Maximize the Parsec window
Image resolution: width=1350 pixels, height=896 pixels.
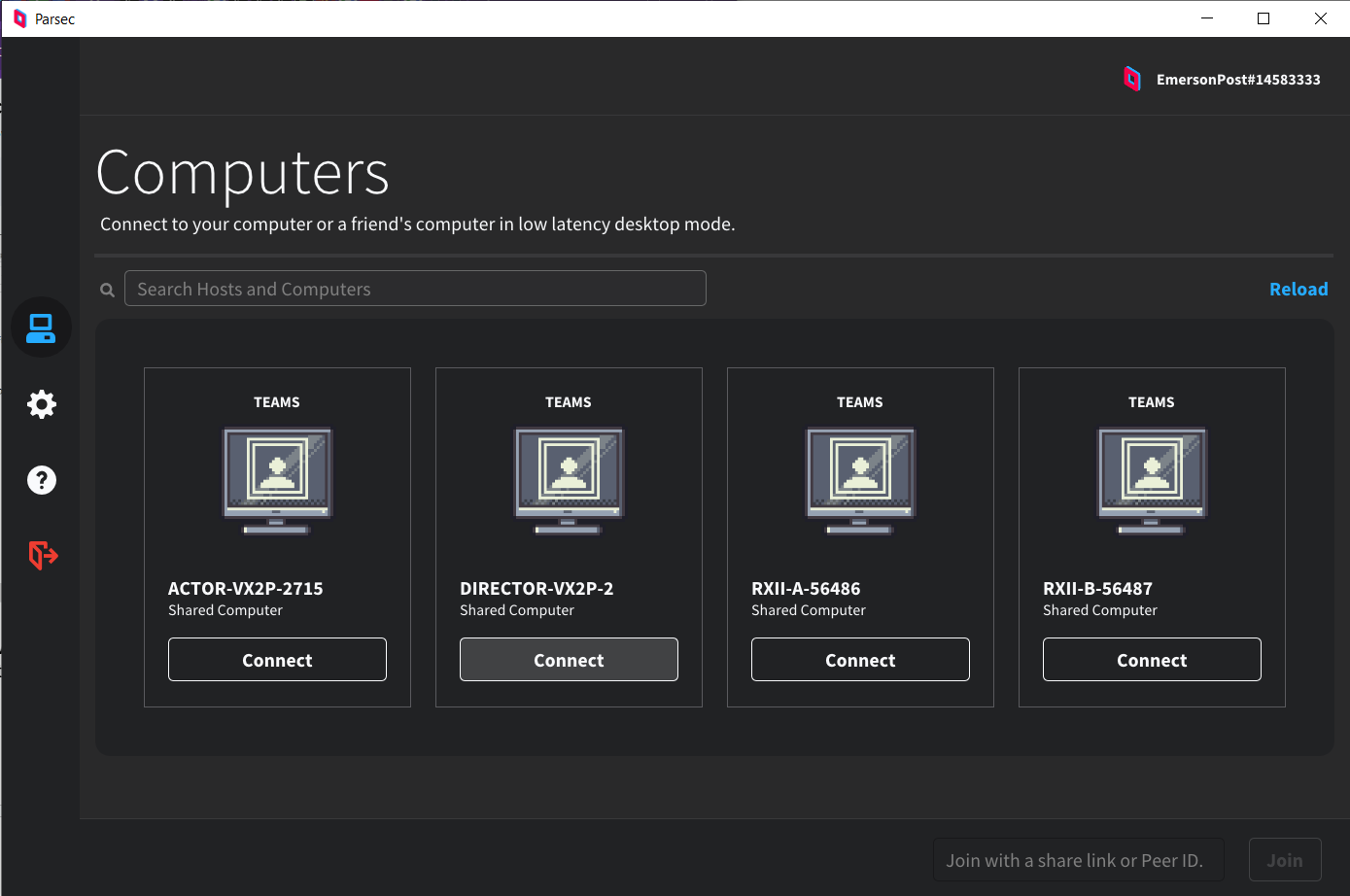coord(1263,18)
